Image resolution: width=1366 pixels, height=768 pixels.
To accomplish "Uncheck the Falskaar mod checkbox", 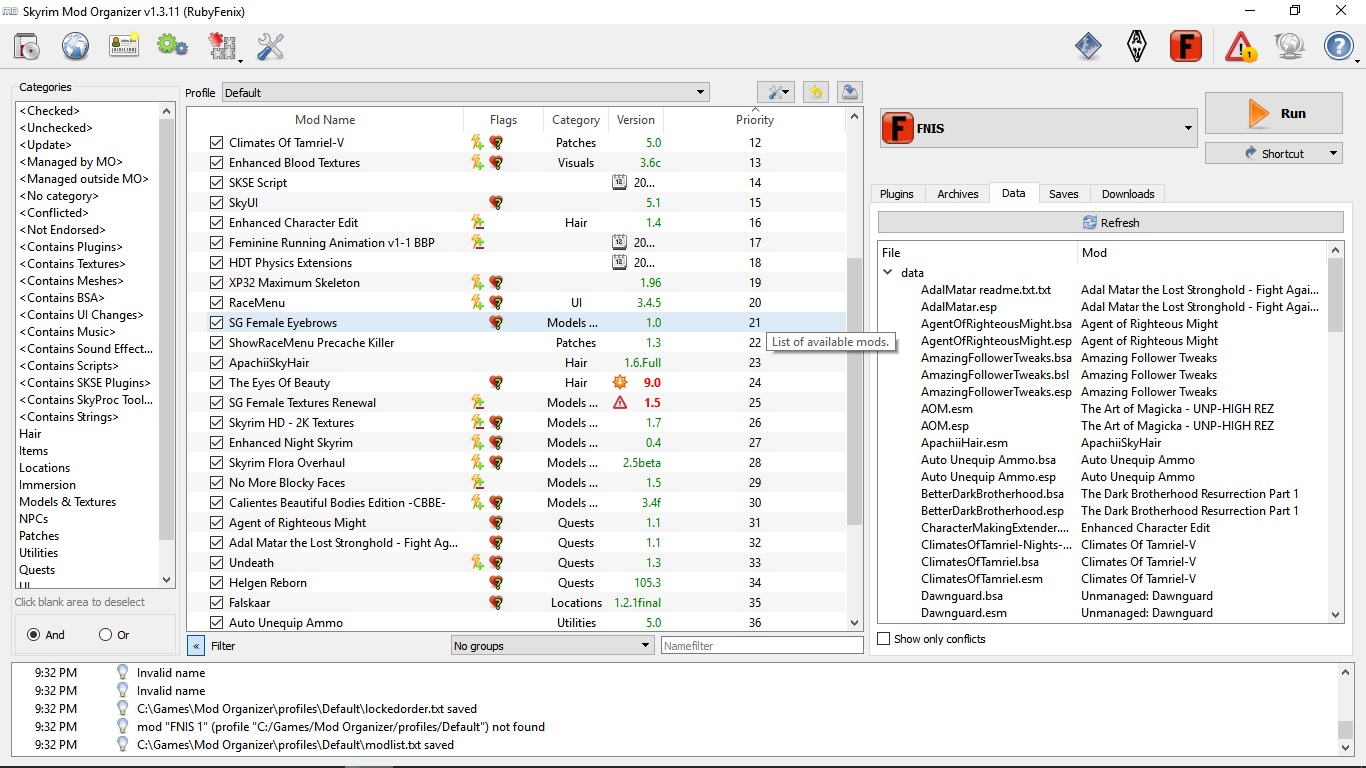I will (217, 603).
